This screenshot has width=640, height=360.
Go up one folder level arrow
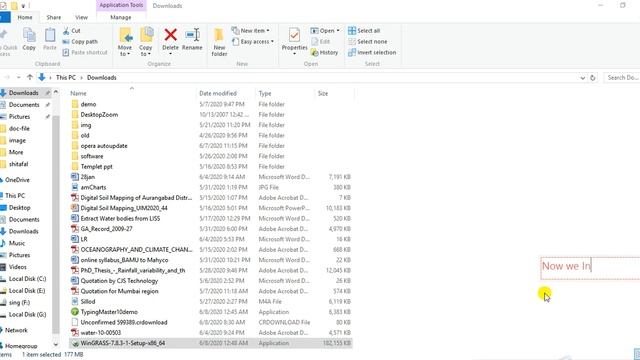coord(29,77)
